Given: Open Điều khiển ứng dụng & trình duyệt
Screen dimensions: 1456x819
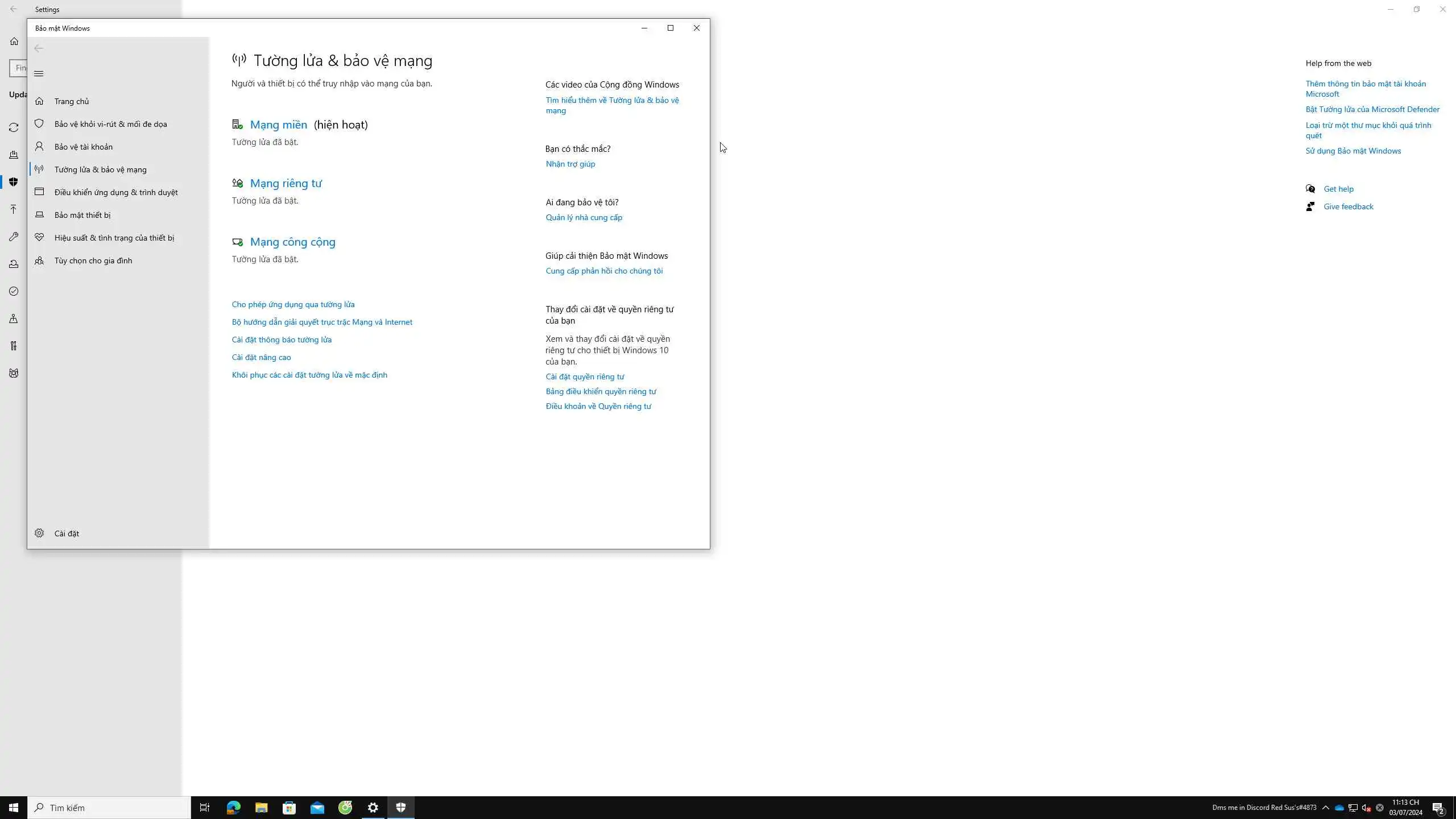Looking at the screenshot, I should coord(115,192).
